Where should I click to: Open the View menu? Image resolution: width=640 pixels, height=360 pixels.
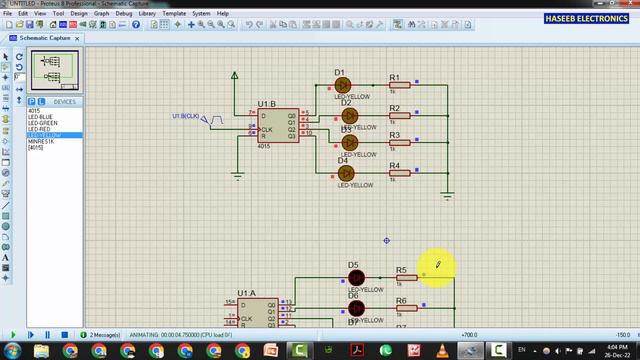coord(40,13)
